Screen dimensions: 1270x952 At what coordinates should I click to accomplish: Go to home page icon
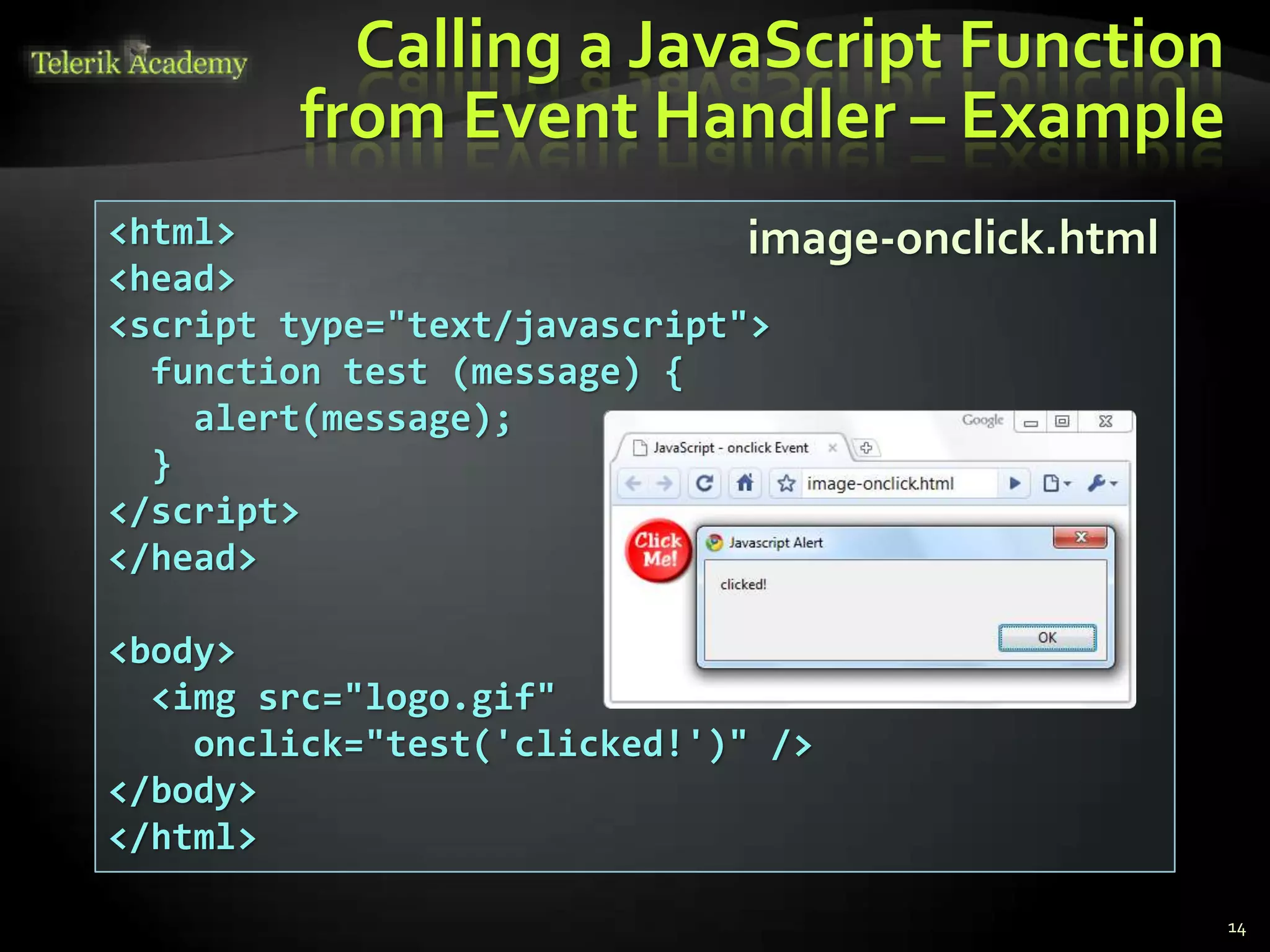pyautogui.click(x=745, y=483)
